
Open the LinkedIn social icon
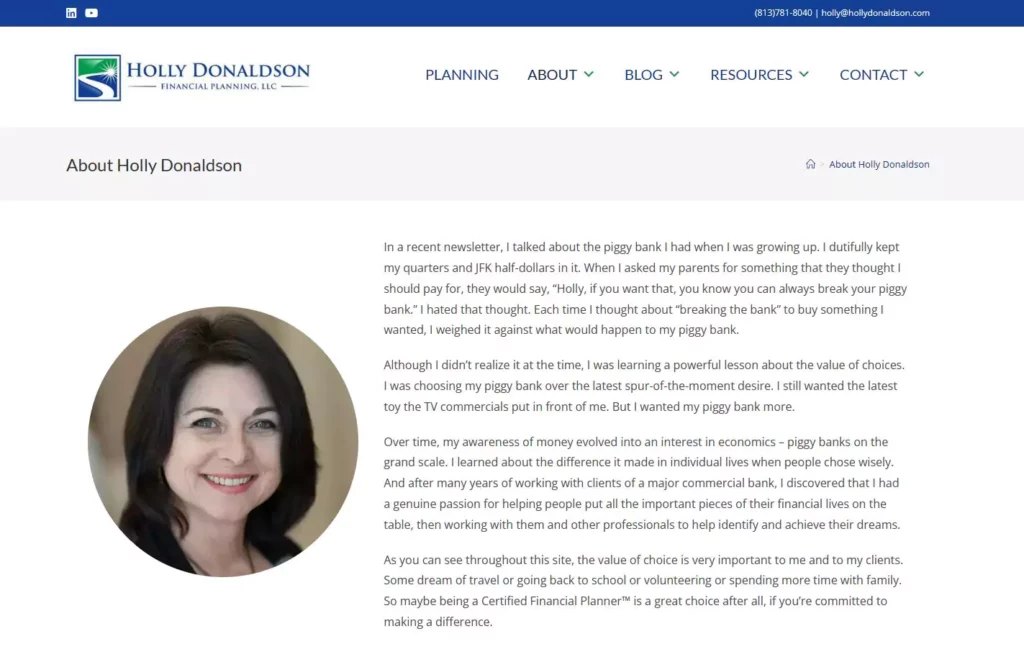point(71,13)
